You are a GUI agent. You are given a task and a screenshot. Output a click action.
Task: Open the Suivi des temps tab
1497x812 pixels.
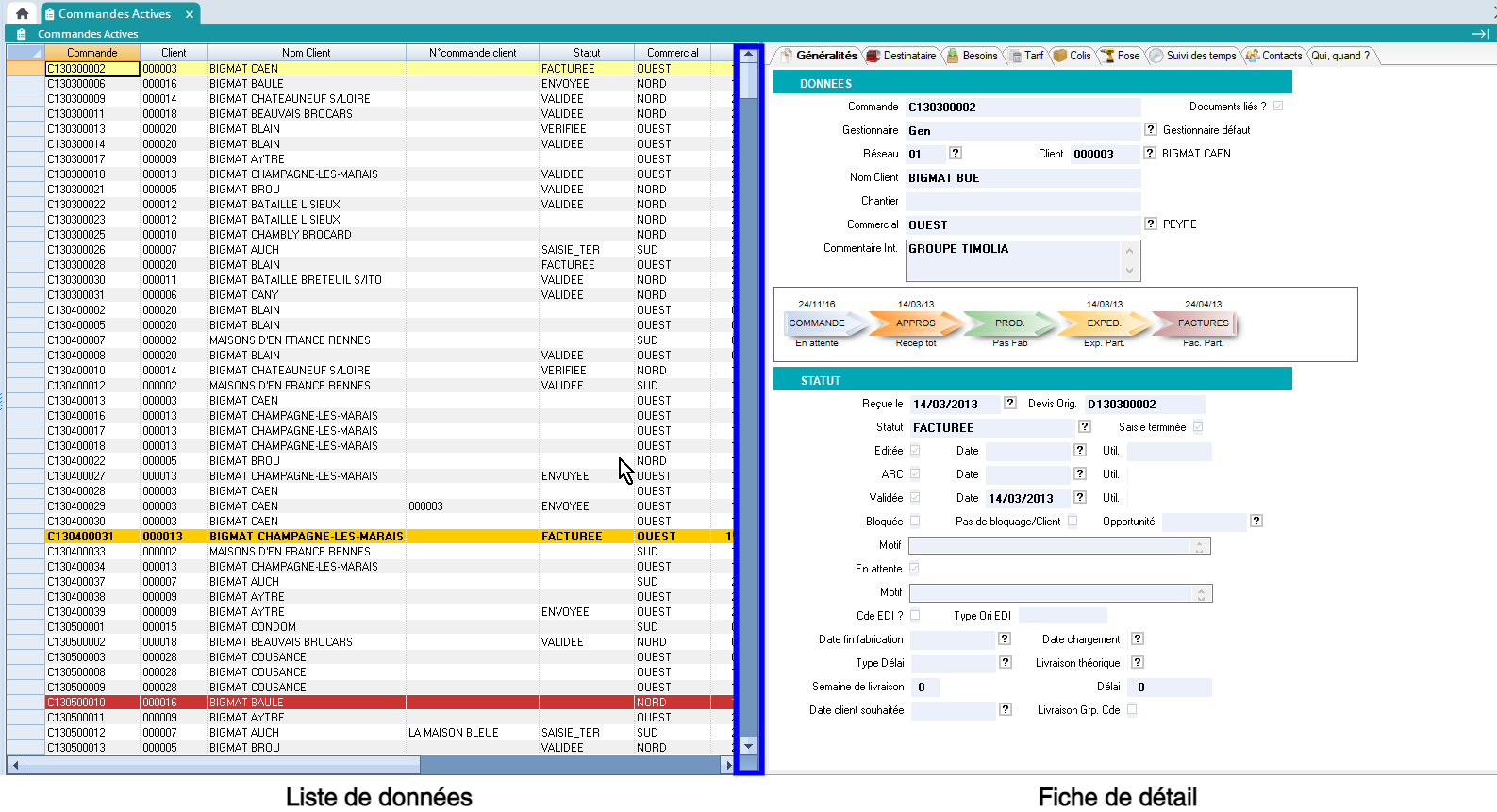(1193, 56)
